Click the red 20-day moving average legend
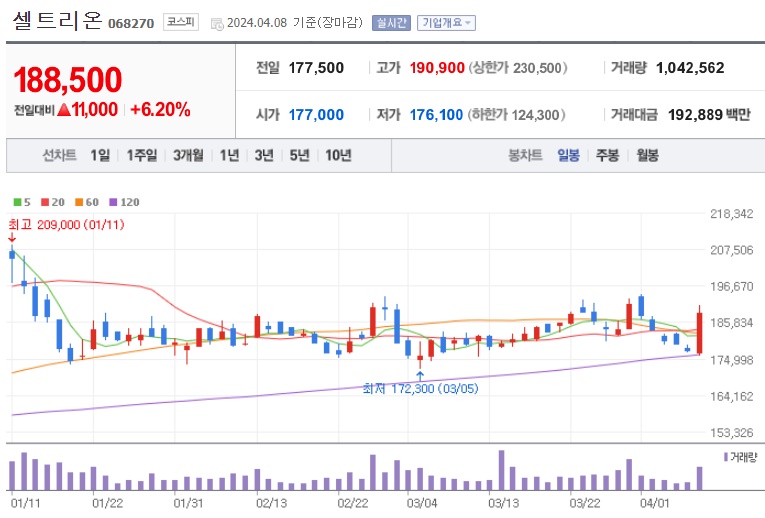 point(53,202)
